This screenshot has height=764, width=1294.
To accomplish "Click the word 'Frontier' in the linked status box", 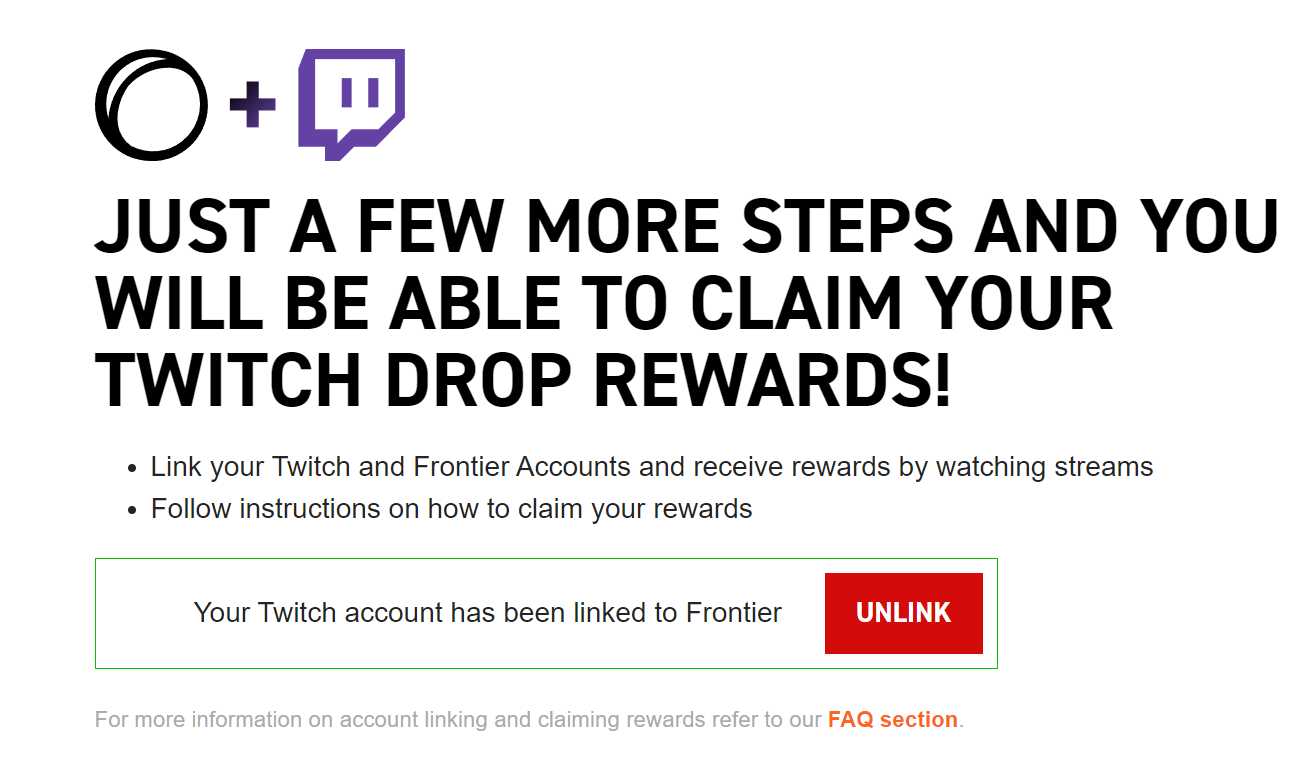I will tap(734, 613).
